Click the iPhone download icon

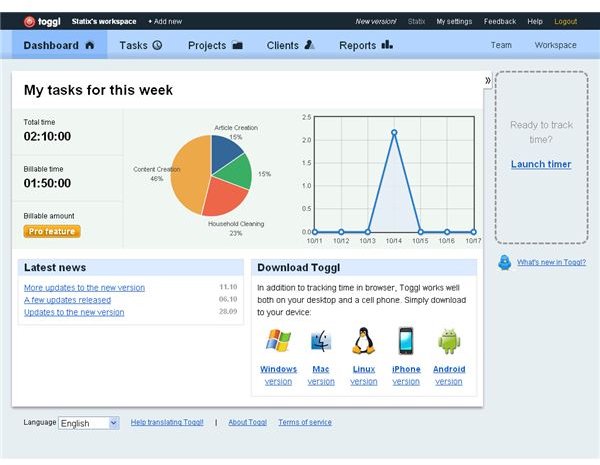(x=406, y=341)
